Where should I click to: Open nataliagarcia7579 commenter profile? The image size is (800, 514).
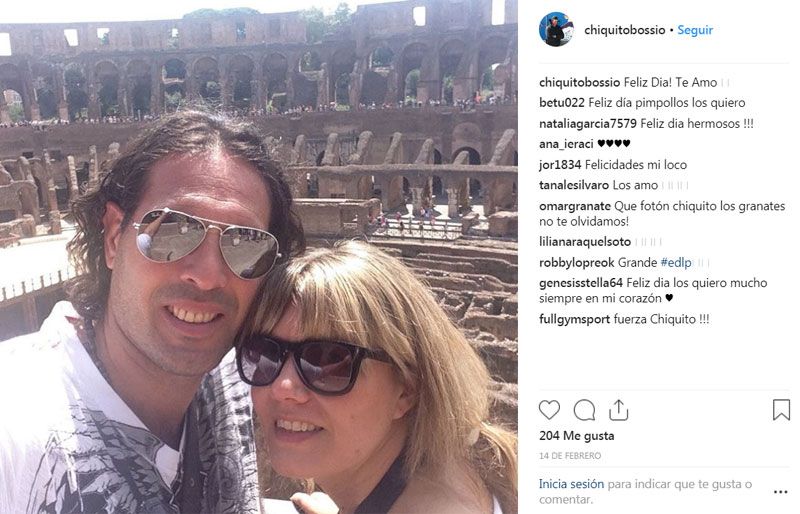(x=588, y=124)
